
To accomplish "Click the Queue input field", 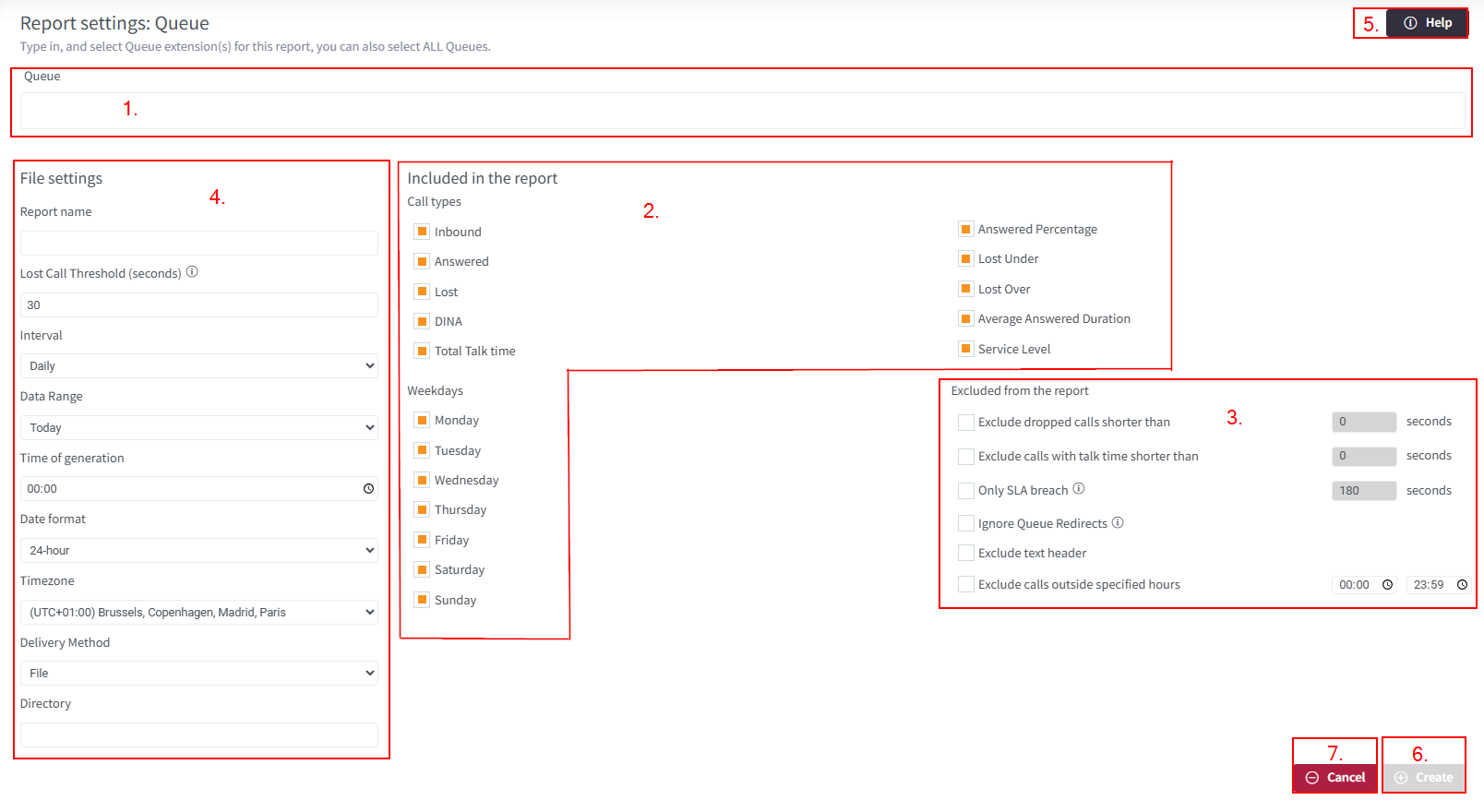I will pos(742,111).
